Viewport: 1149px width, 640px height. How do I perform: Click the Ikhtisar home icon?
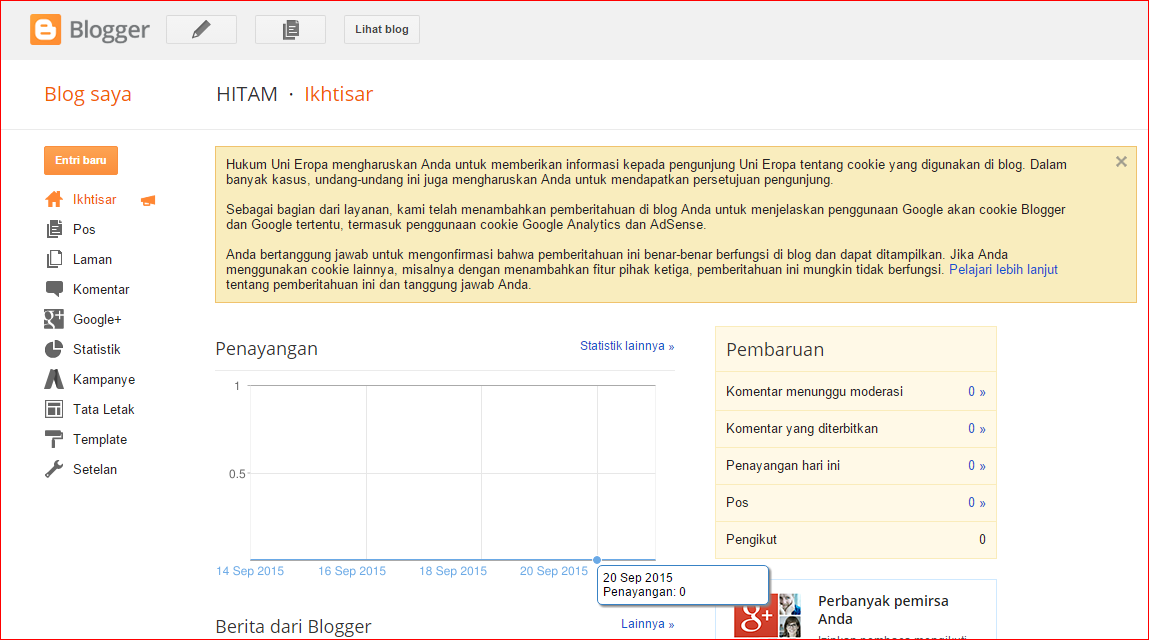53,199
